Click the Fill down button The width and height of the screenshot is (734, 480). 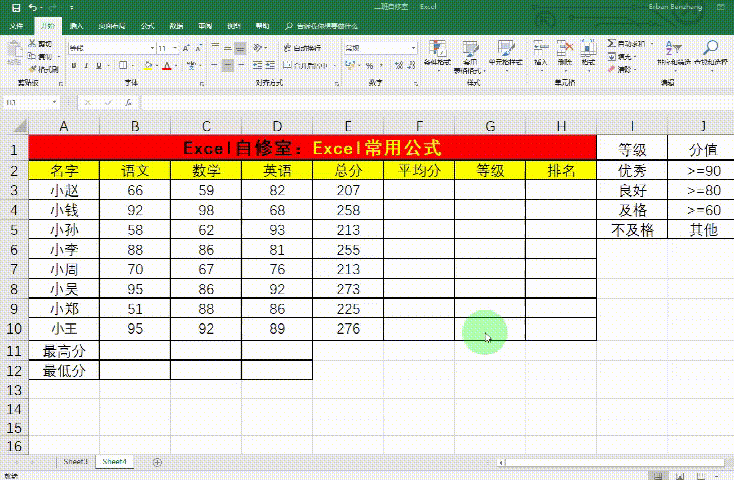pos(620,57)
